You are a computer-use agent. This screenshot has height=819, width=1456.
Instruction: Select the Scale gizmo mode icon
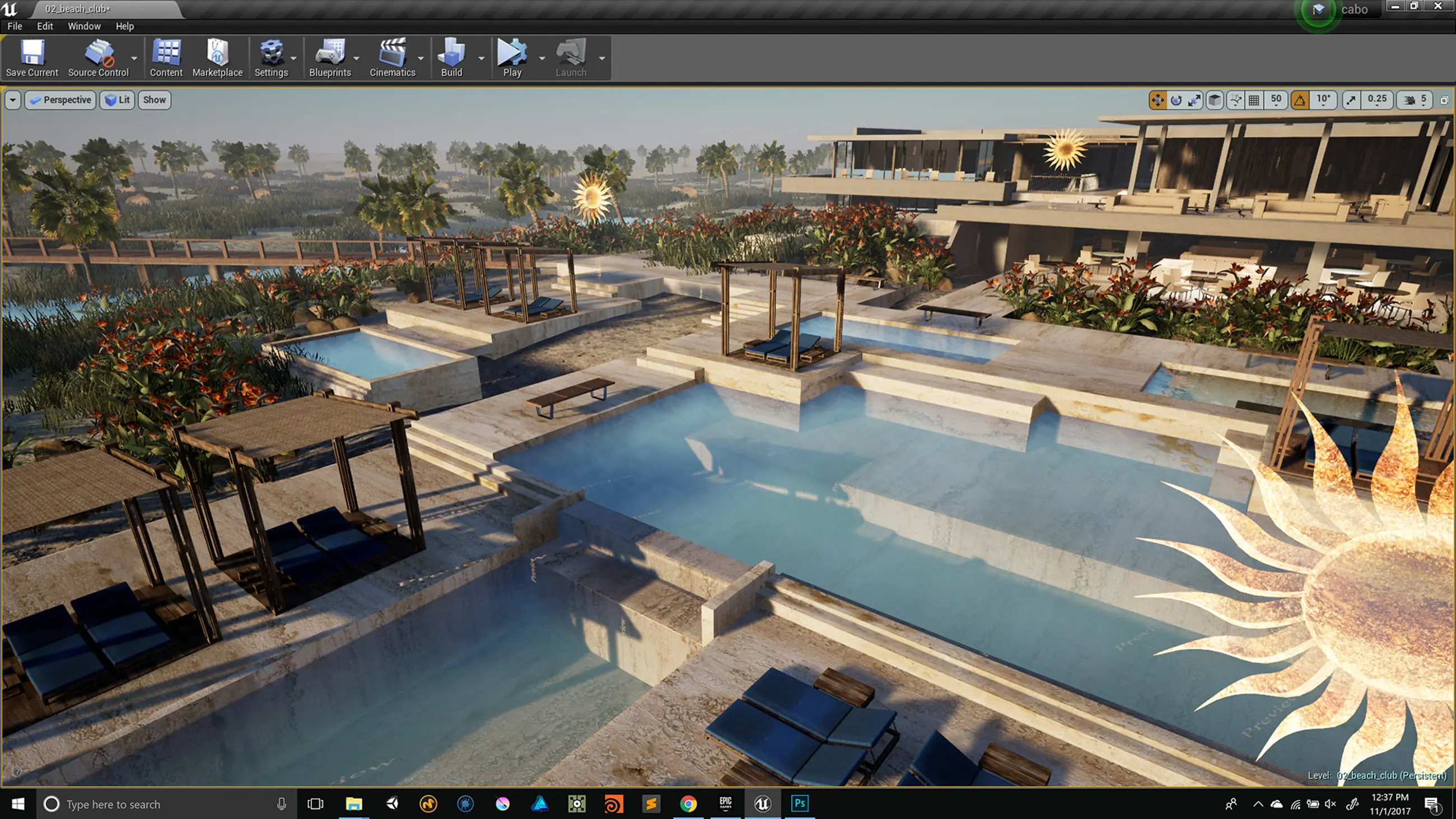pyautogui.click(x=1194, y=100)
